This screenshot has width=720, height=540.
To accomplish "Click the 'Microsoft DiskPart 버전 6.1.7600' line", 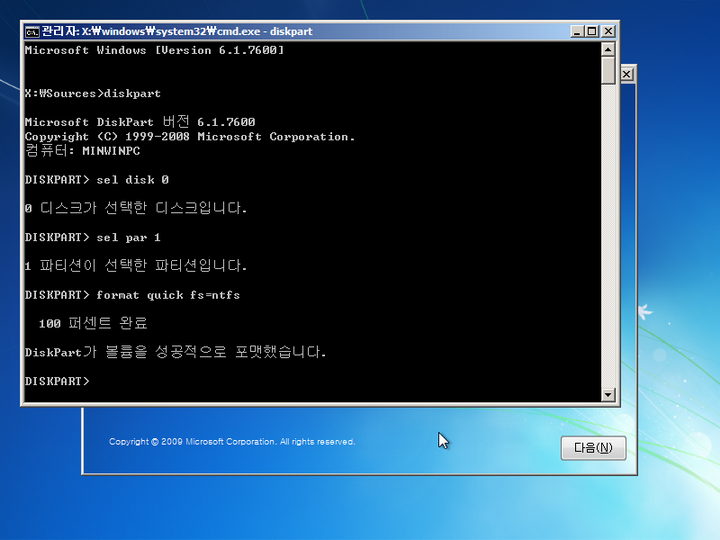I will [140, 122].
